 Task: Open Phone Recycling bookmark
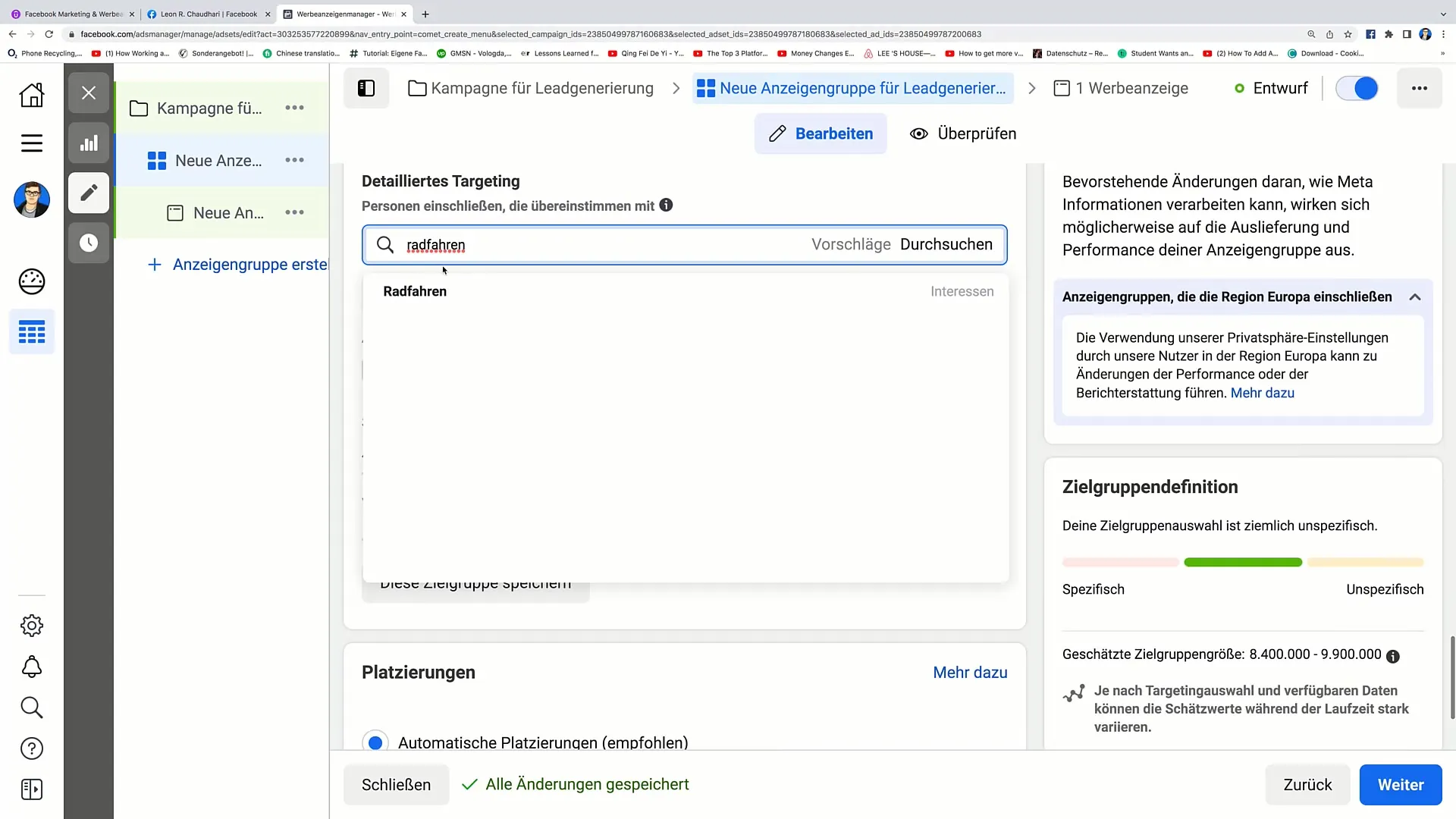[45, 53]
